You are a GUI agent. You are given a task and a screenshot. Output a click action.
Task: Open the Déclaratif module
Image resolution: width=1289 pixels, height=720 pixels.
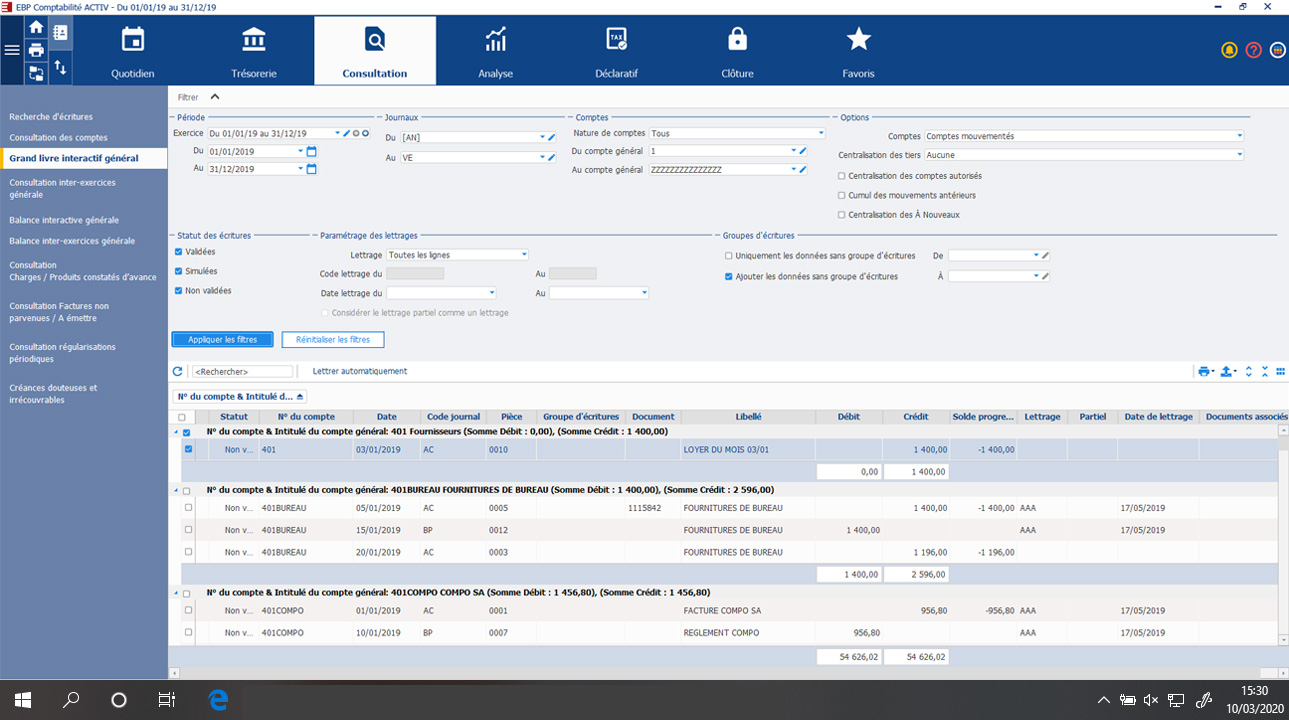616,50
